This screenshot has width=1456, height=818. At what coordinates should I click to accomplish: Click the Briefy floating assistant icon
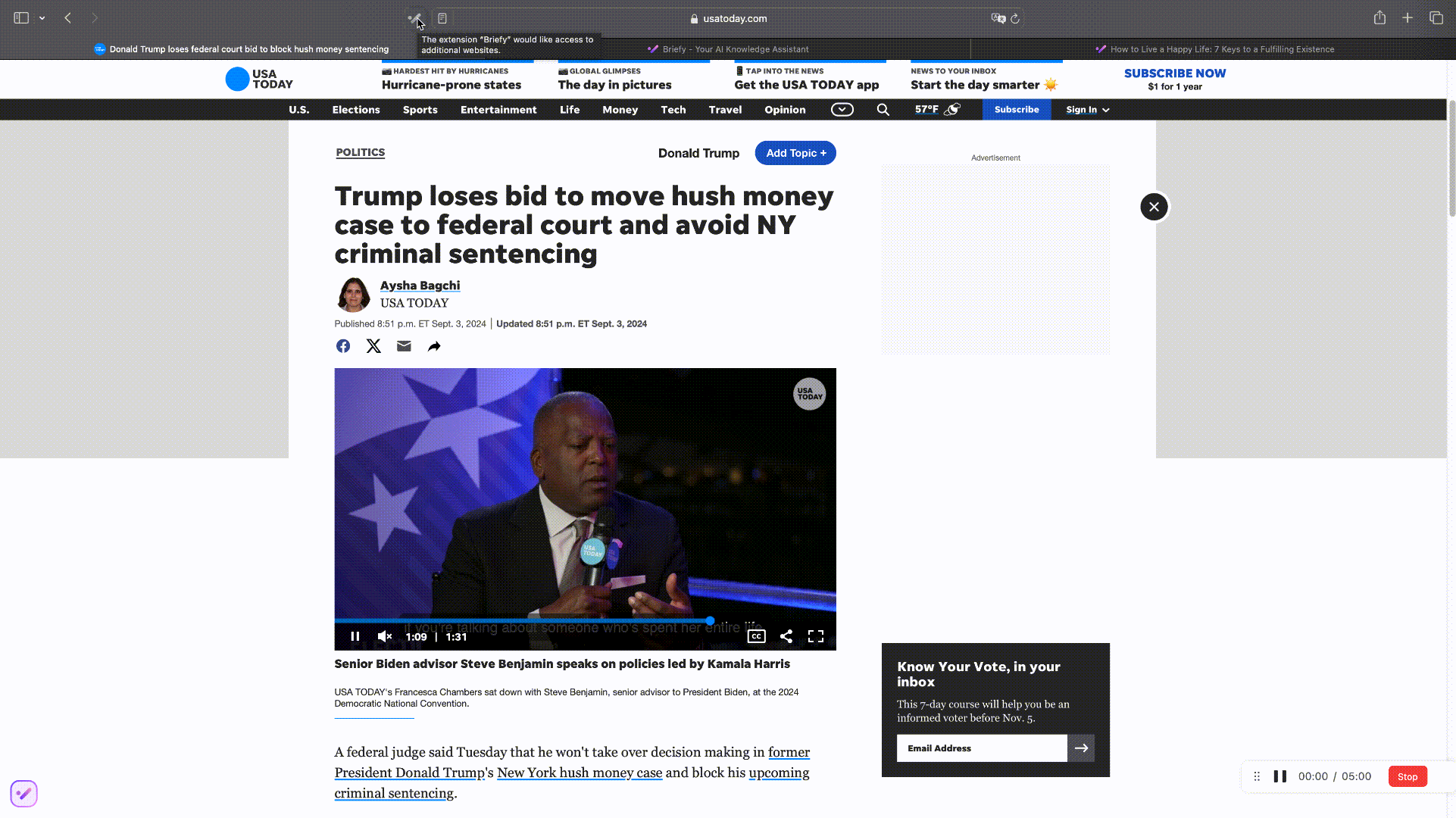coord(23,793)
